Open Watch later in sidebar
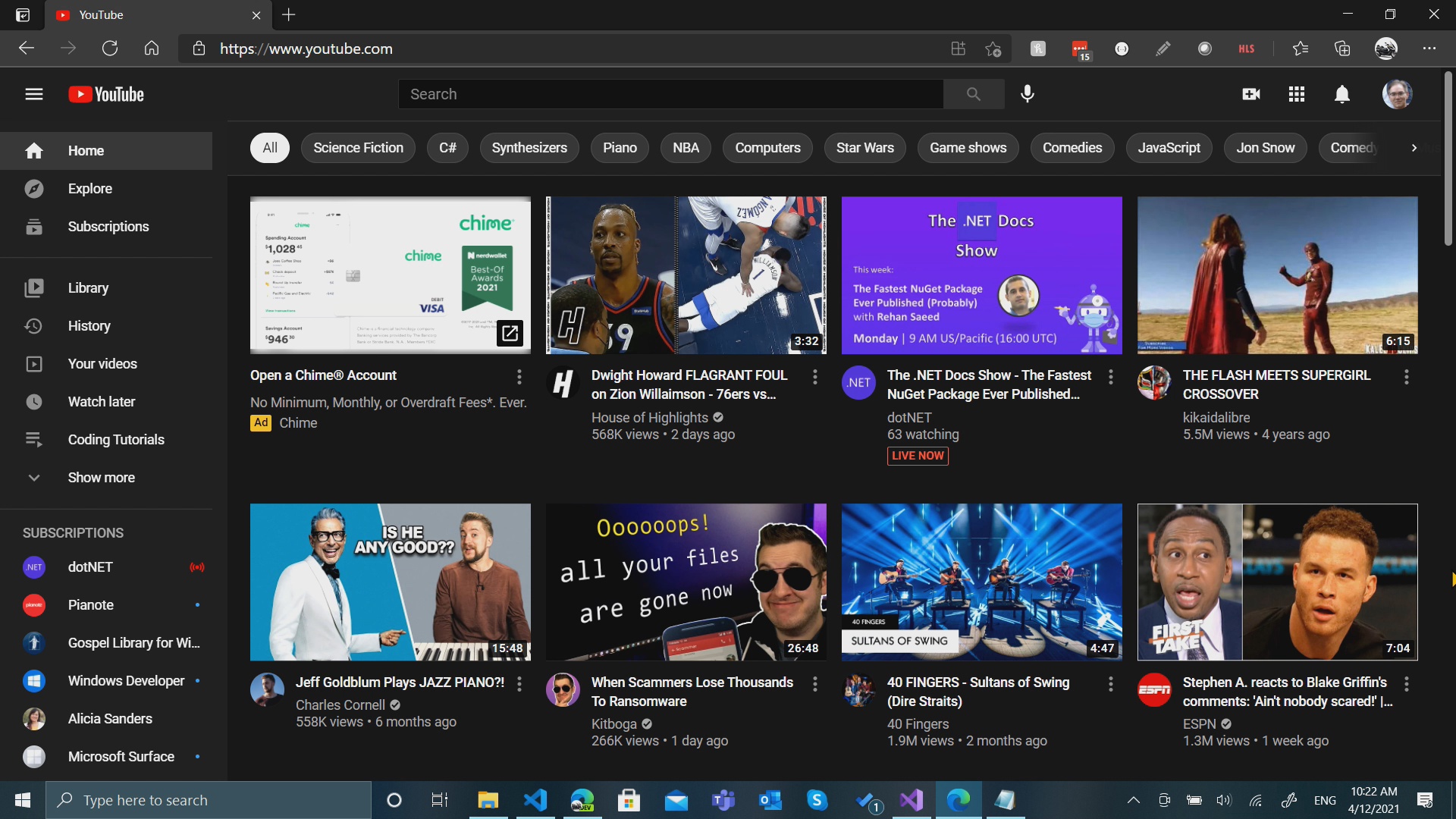The width and height of the screenshot is (1456, 819). (101, 402)
